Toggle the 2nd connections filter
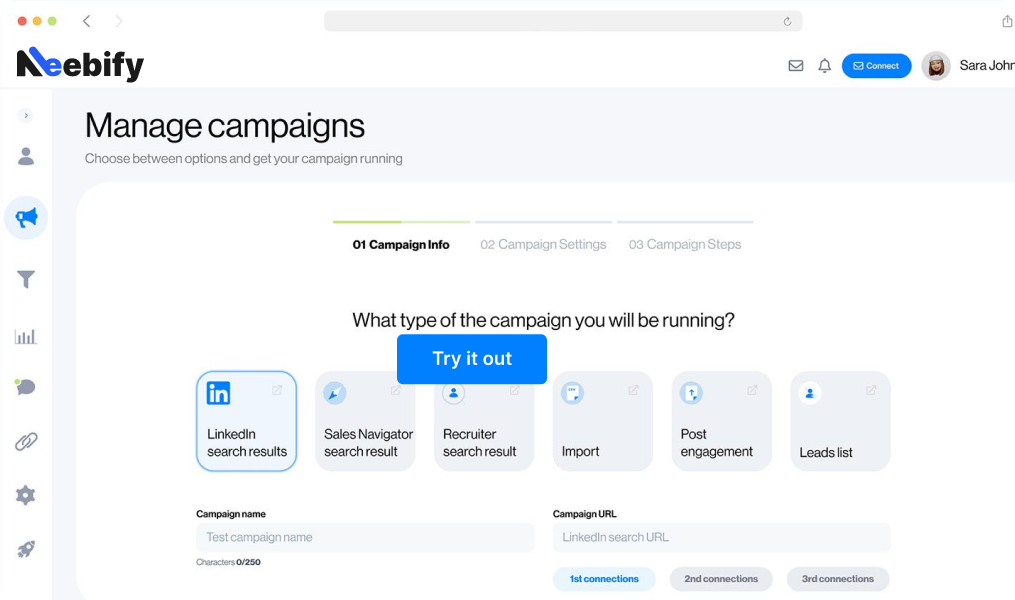This screenshot has width=1015, height=600. (x=721, y=579)
